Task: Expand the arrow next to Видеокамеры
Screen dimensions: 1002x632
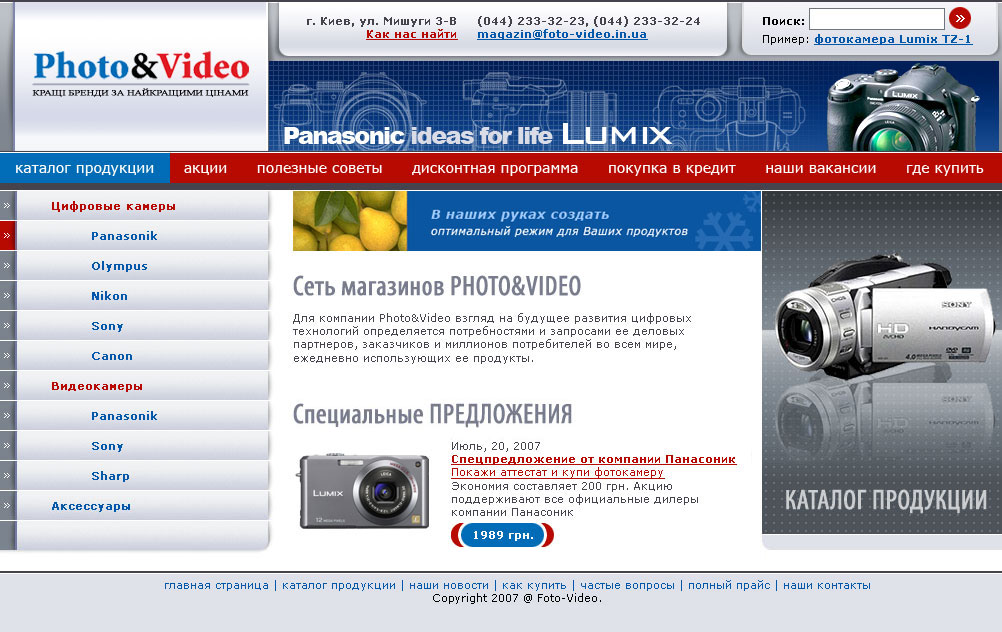Action: pos(7,386)
